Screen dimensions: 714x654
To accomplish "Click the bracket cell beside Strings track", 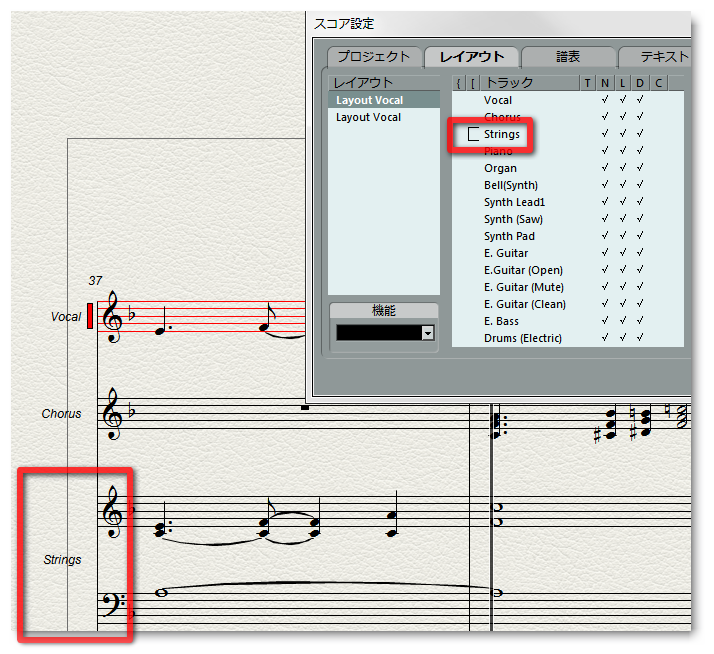I will pos(474,134).
